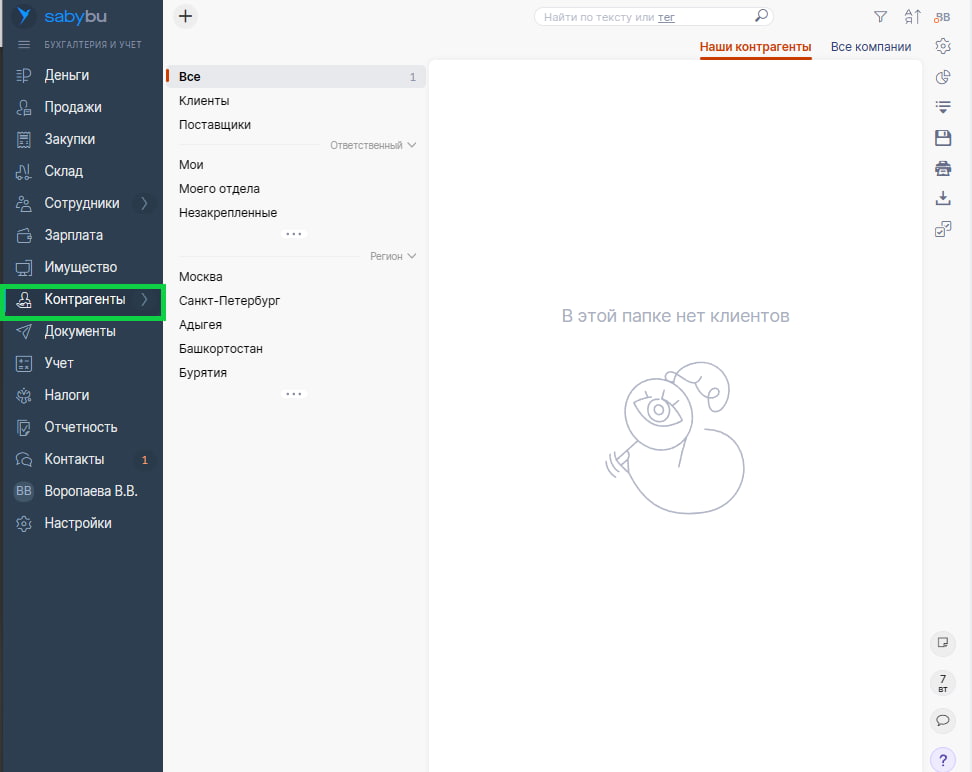Viewport: 972px width, 772px height.
Task: Show more regions via ellipsis under Бурятия
Action: [x=293, y=394]
